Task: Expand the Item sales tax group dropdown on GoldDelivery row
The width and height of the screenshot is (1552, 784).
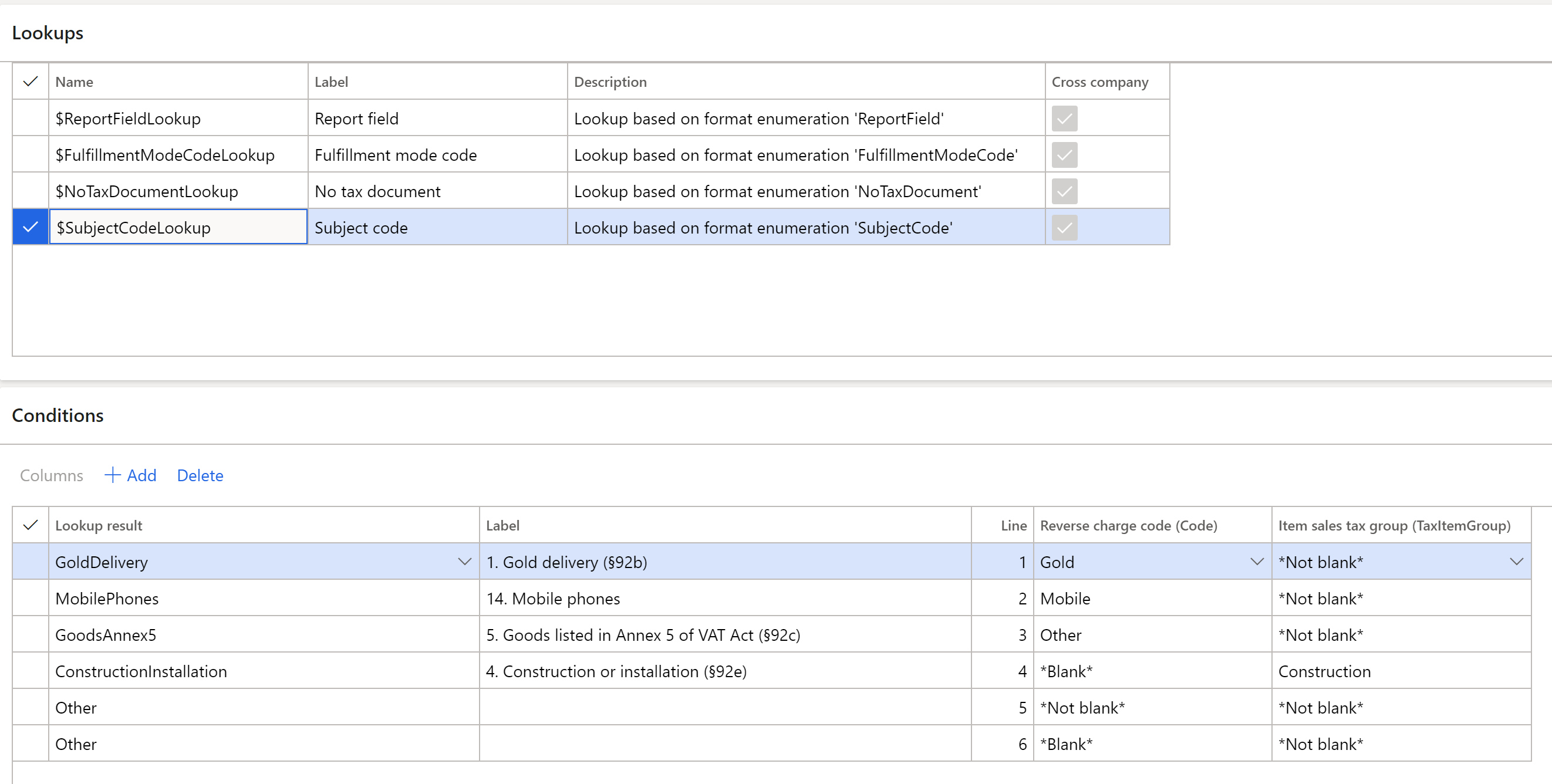Action: point(1516,561)
